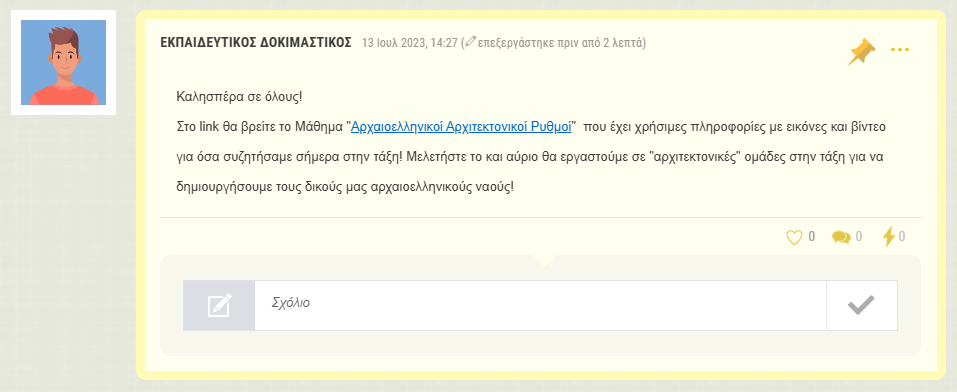Click the count next to the lightning bolt
The image size is (957, 392).
tap(901, 237)
